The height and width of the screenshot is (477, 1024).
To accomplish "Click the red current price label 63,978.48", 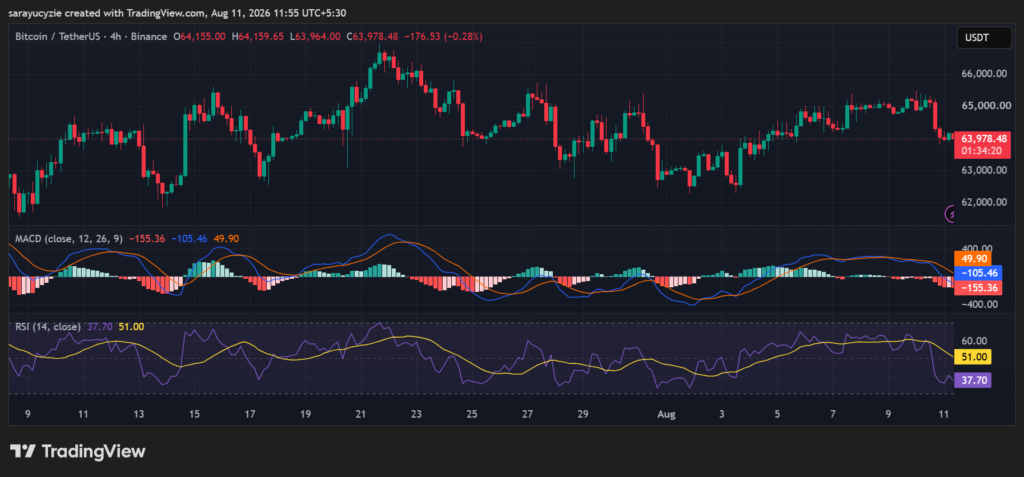I will click(x=983, y=139).
